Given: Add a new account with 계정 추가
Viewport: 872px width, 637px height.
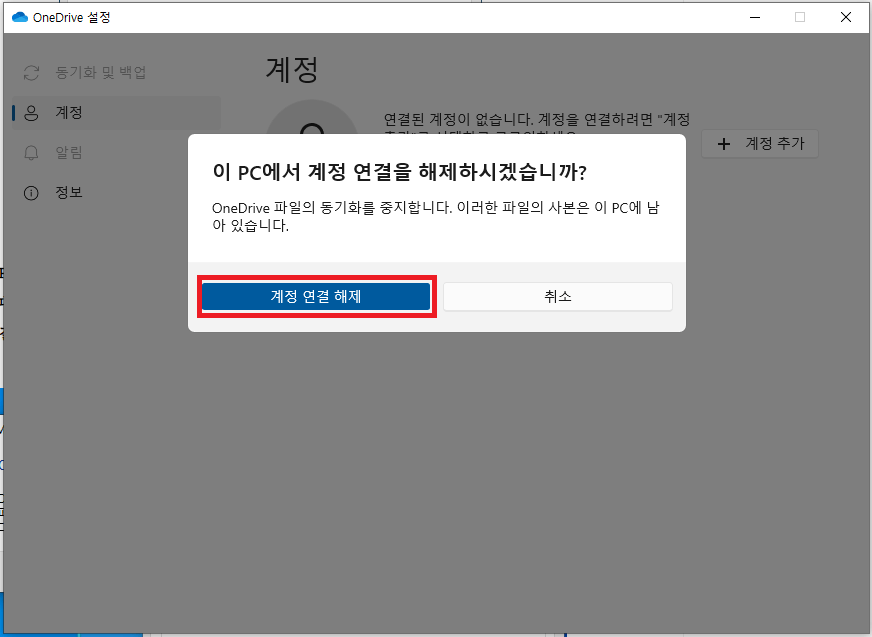Looking at the screenshot, I should point(760,144).
